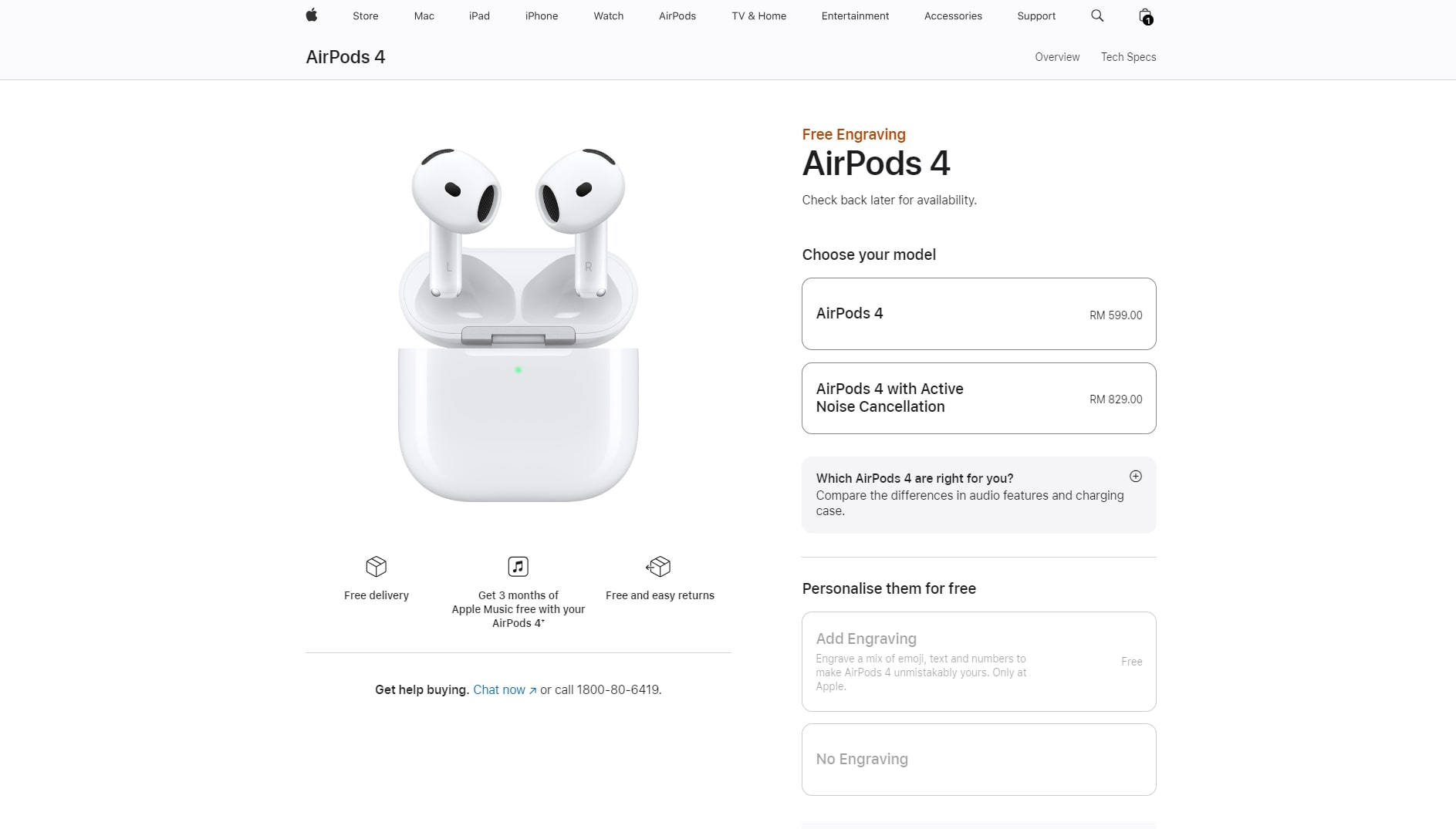Image resolution: width=1456 pixels, height=829 pixels.
Task: Select AirPods 4 with Active Noise Cancellation
Action: (978, 398)
